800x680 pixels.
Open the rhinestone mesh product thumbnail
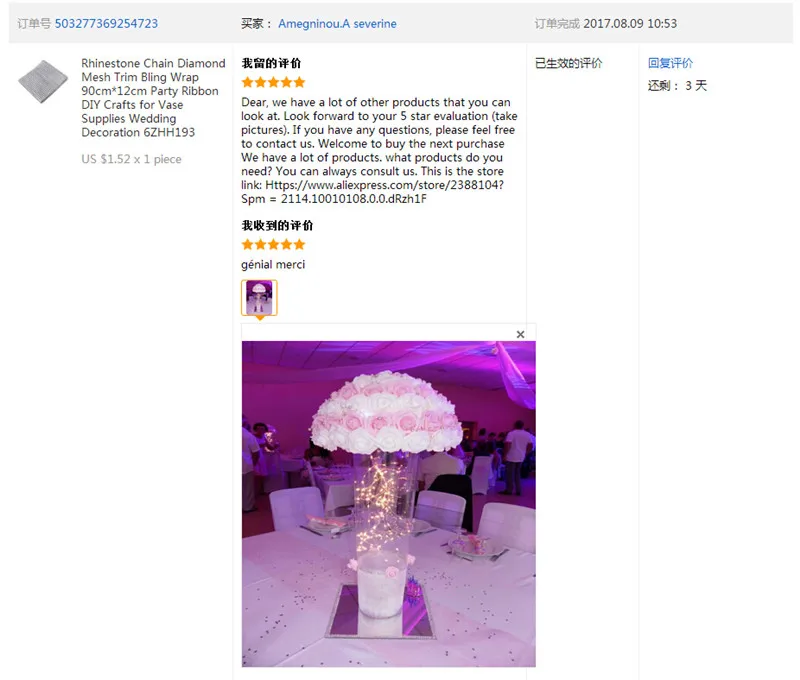tap(43, 82)
